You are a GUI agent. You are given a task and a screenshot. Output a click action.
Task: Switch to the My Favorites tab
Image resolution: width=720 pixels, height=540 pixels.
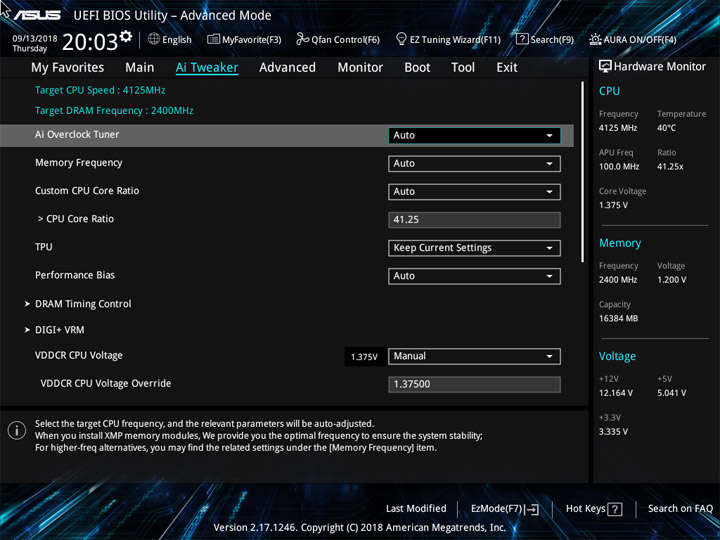coord(68,68)
